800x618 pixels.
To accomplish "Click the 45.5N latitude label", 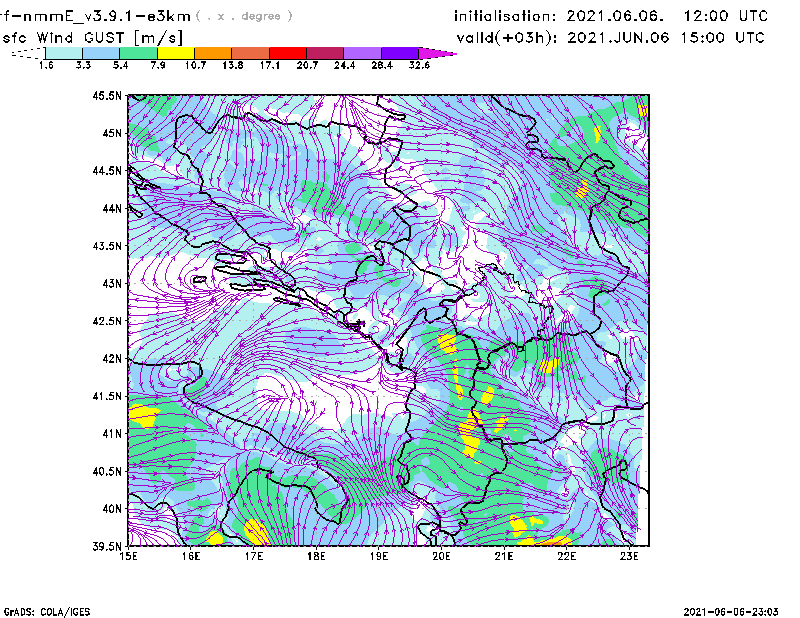I will click(107, 95).
